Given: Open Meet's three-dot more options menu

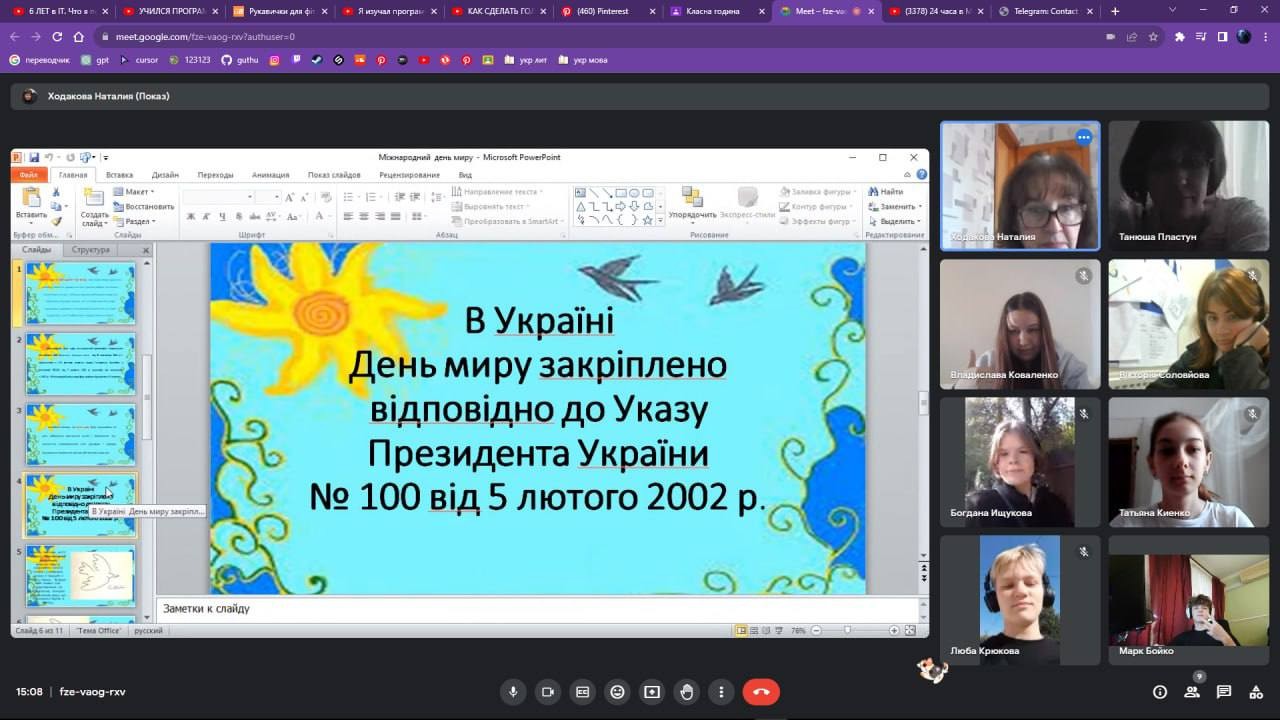Looking at the screenshot, I should (x=721, y=692).
